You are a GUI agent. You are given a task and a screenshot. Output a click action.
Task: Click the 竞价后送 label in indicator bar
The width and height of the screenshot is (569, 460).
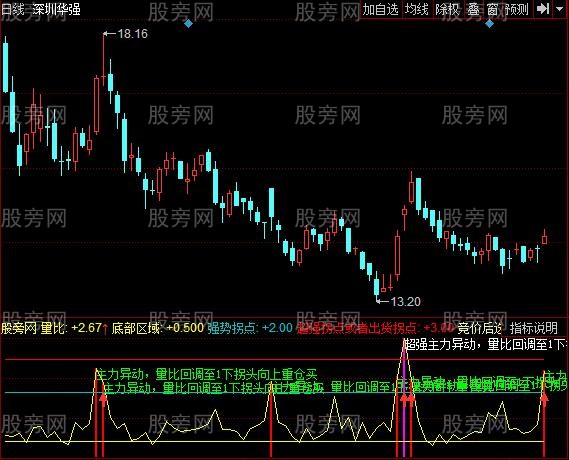click(479, 328)
